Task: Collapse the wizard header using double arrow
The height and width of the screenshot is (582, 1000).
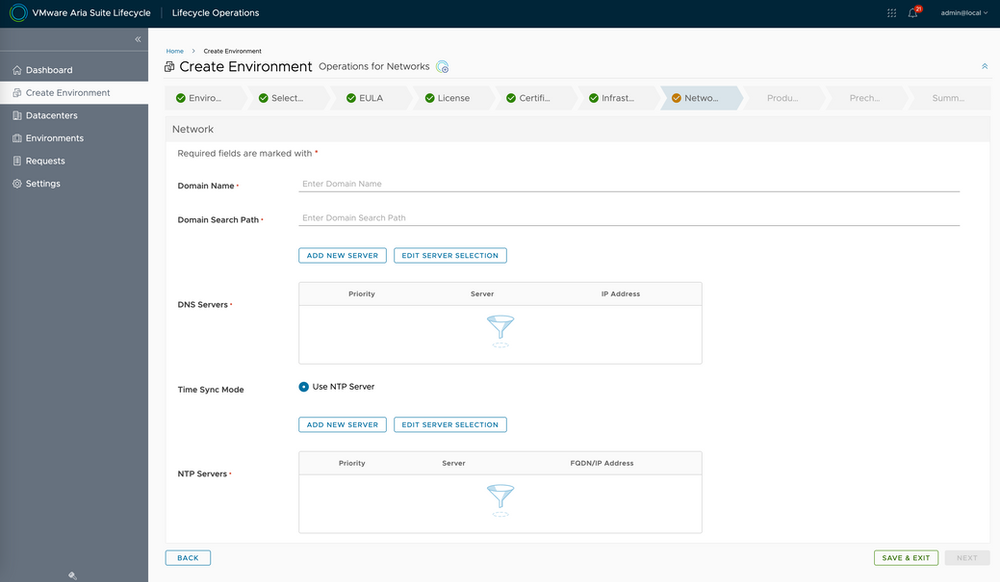Action: [984, 66]
